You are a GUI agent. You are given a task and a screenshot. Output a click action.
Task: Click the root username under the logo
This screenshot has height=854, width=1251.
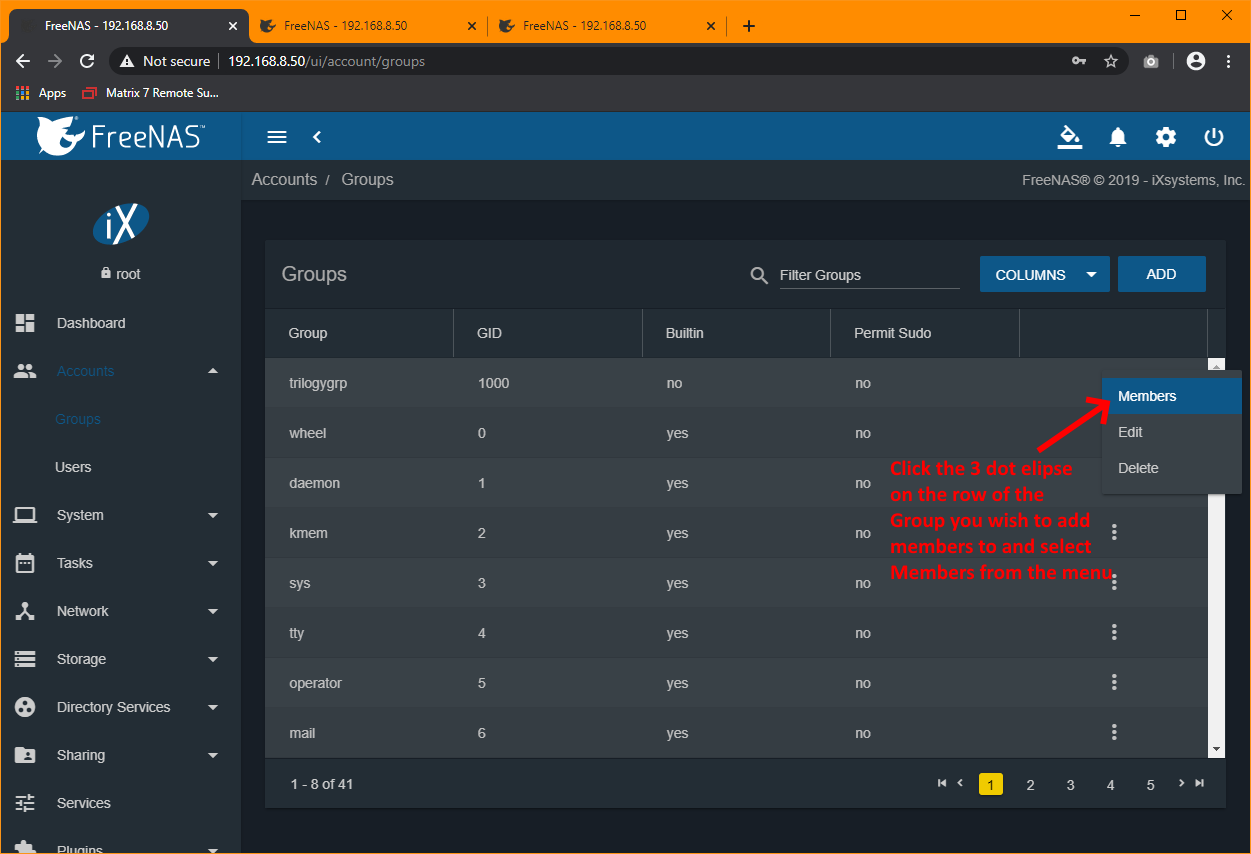click(129, 273)
